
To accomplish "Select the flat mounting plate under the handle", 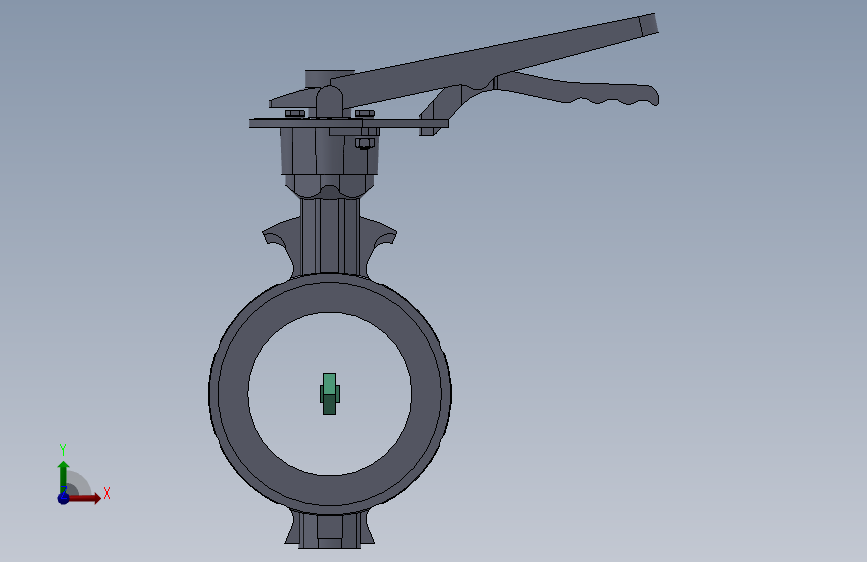I will pos(348,123).
